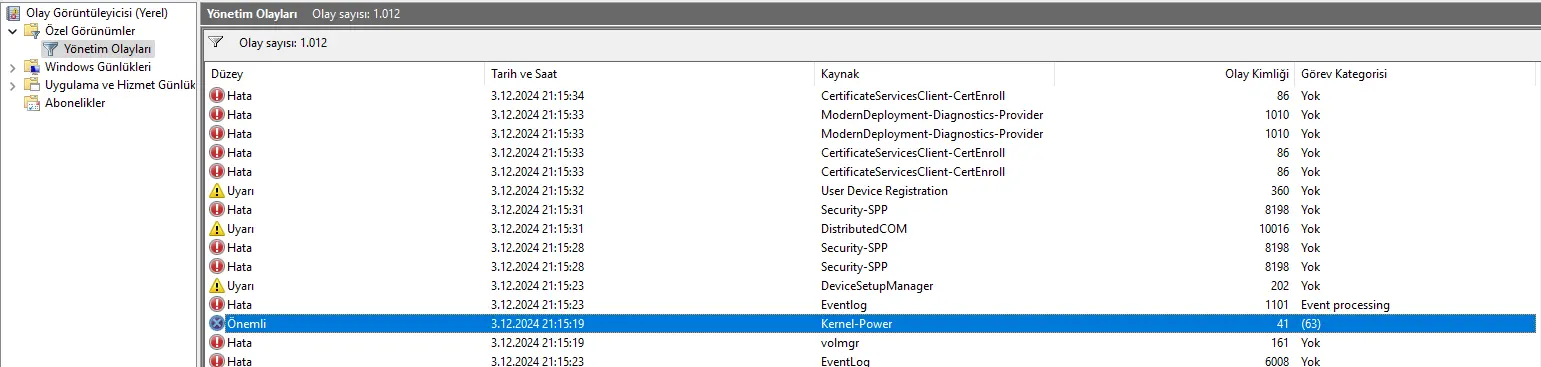Select Windows Günlükleri in the tree
Image resolution: width=1541 pixels, height=367 pixels.
click(98, 67)
